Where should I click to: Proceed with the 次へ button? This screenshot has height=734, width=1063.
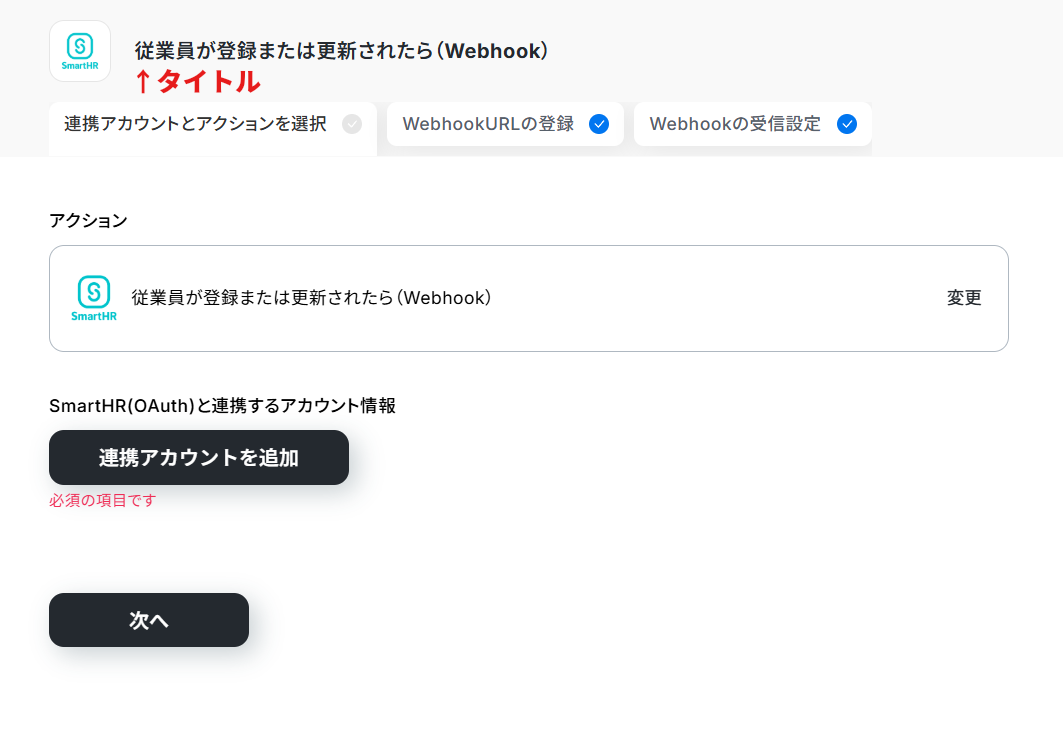pos(148,620)
